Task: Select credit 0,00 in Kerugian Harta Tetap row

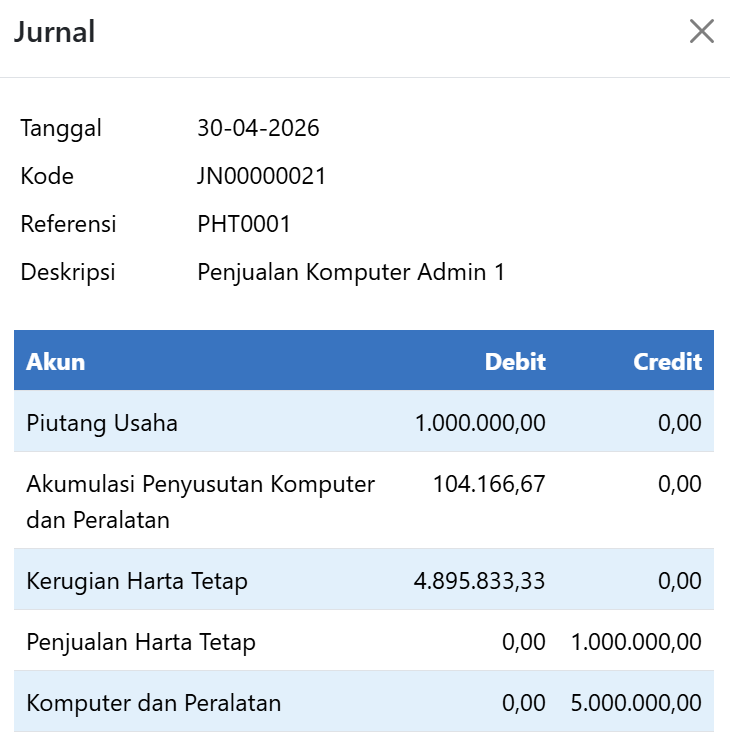Action: (680, 581)
